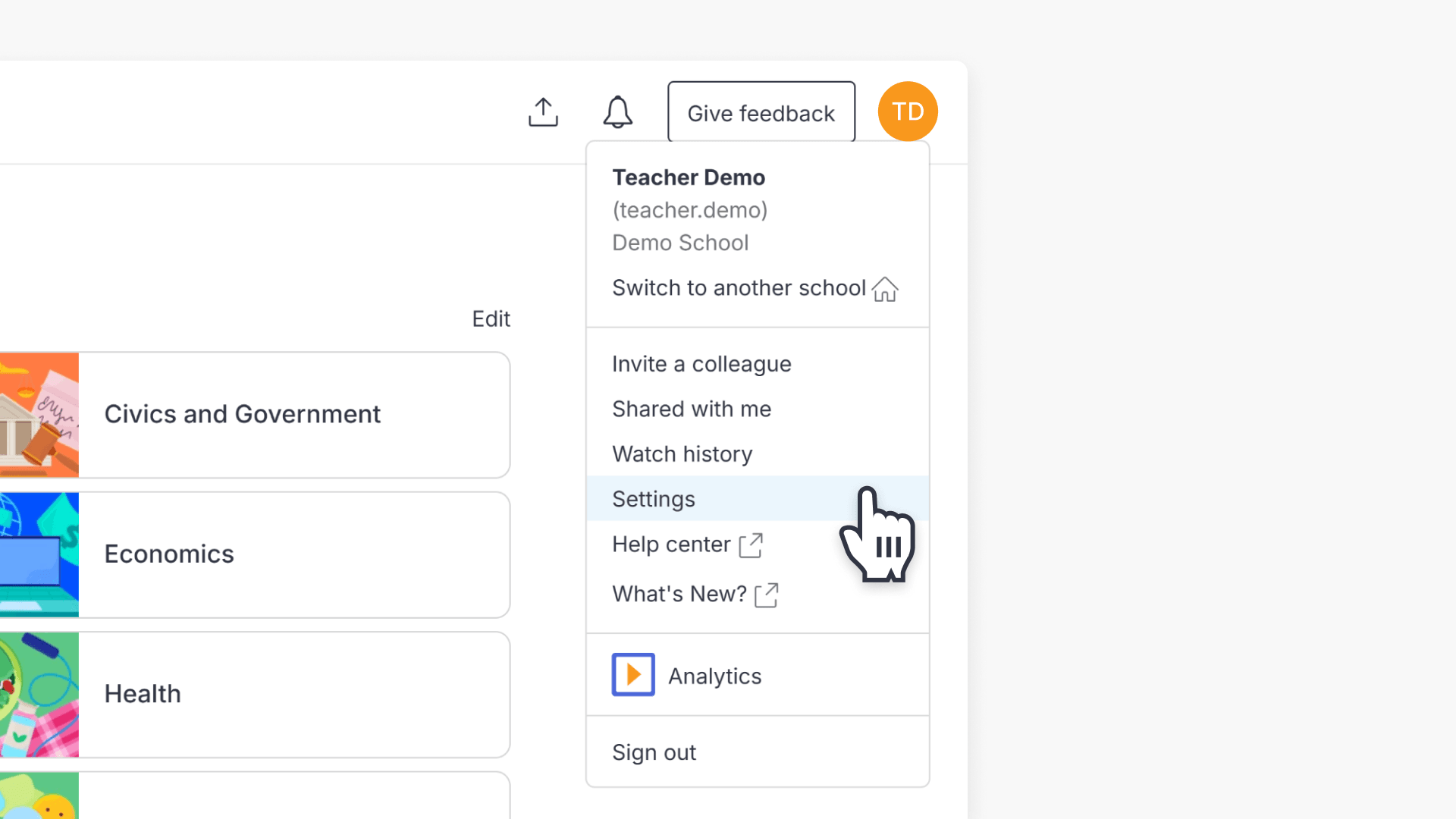Open the Edit link above the courses
Viewport: 1456px width, 819px height.
[491, 318]
